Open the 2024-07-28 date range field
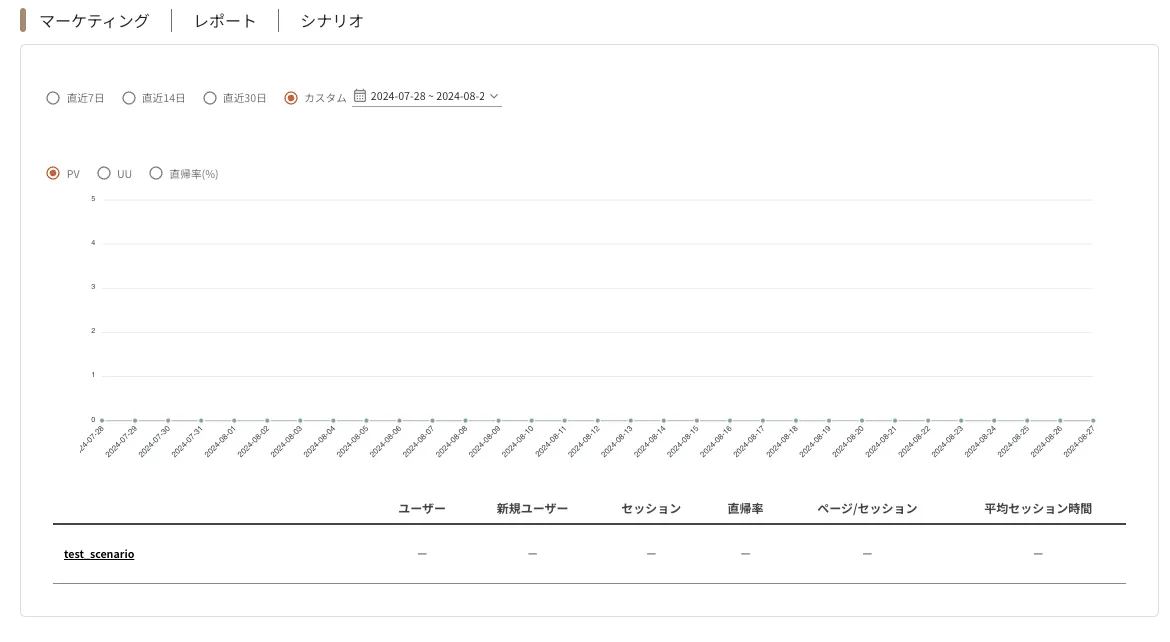Viewport: 1170px width, 642px height. click(x=428, y=96)
